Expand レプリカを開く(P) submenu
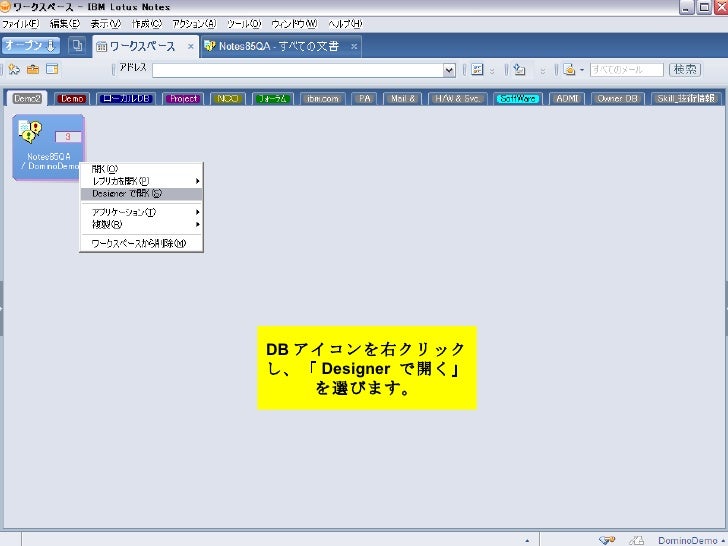728x546 pixels. coord(141,181)
